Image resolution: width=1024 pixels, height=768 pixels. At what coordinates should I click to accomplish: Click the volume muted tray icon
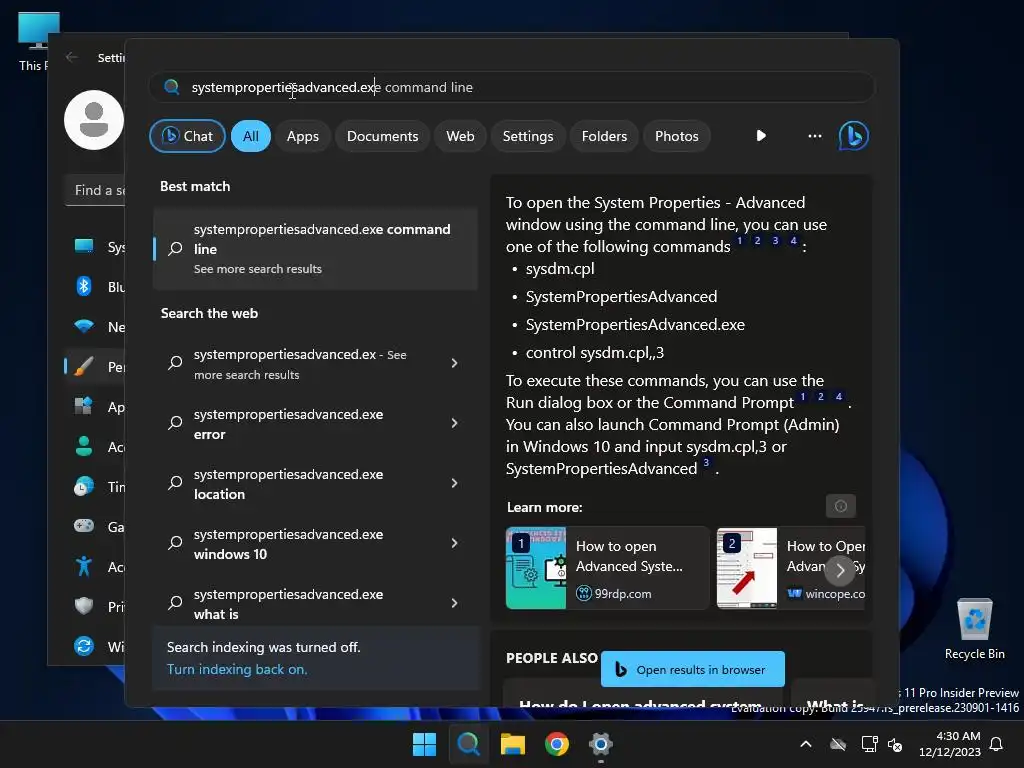pyautogui.click(x=895, y=744)
